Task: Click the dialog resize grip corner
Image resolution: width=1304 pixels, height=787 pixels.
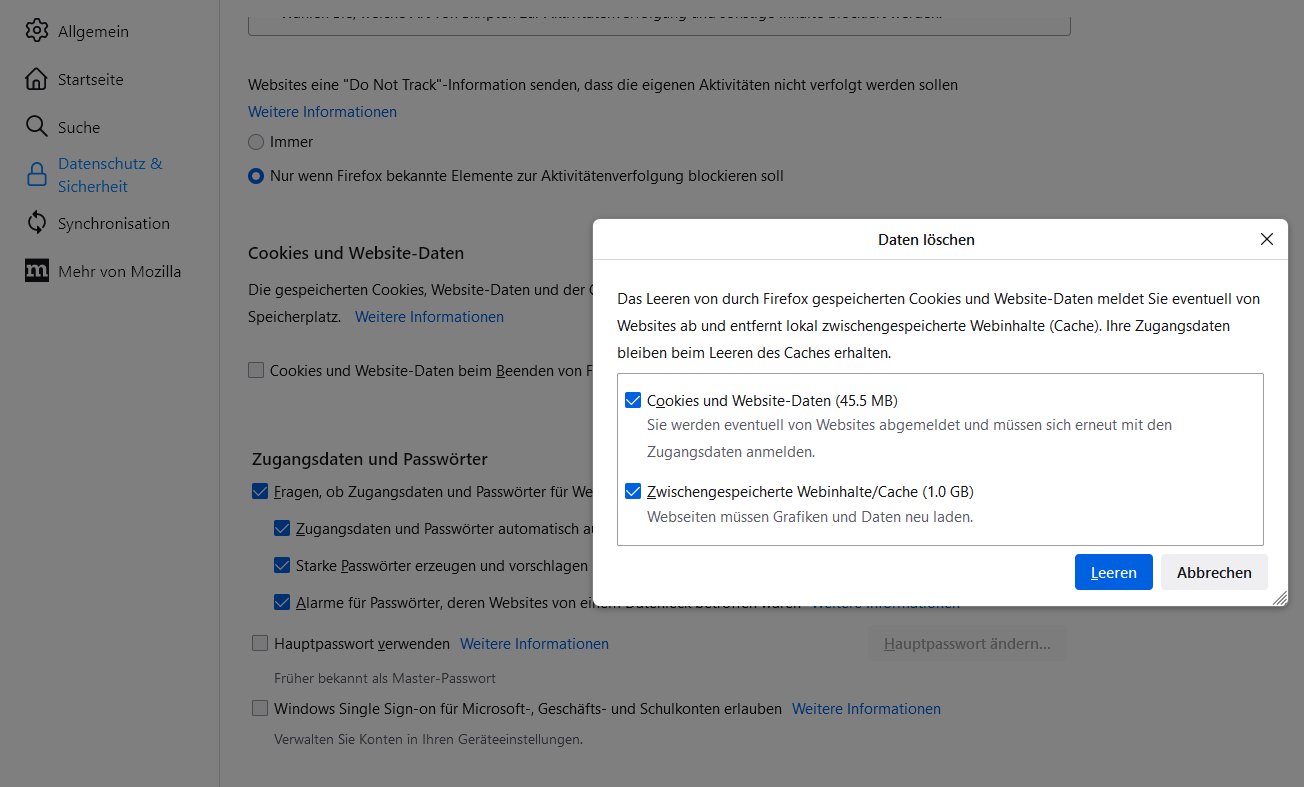Action: coord(1280,598)
